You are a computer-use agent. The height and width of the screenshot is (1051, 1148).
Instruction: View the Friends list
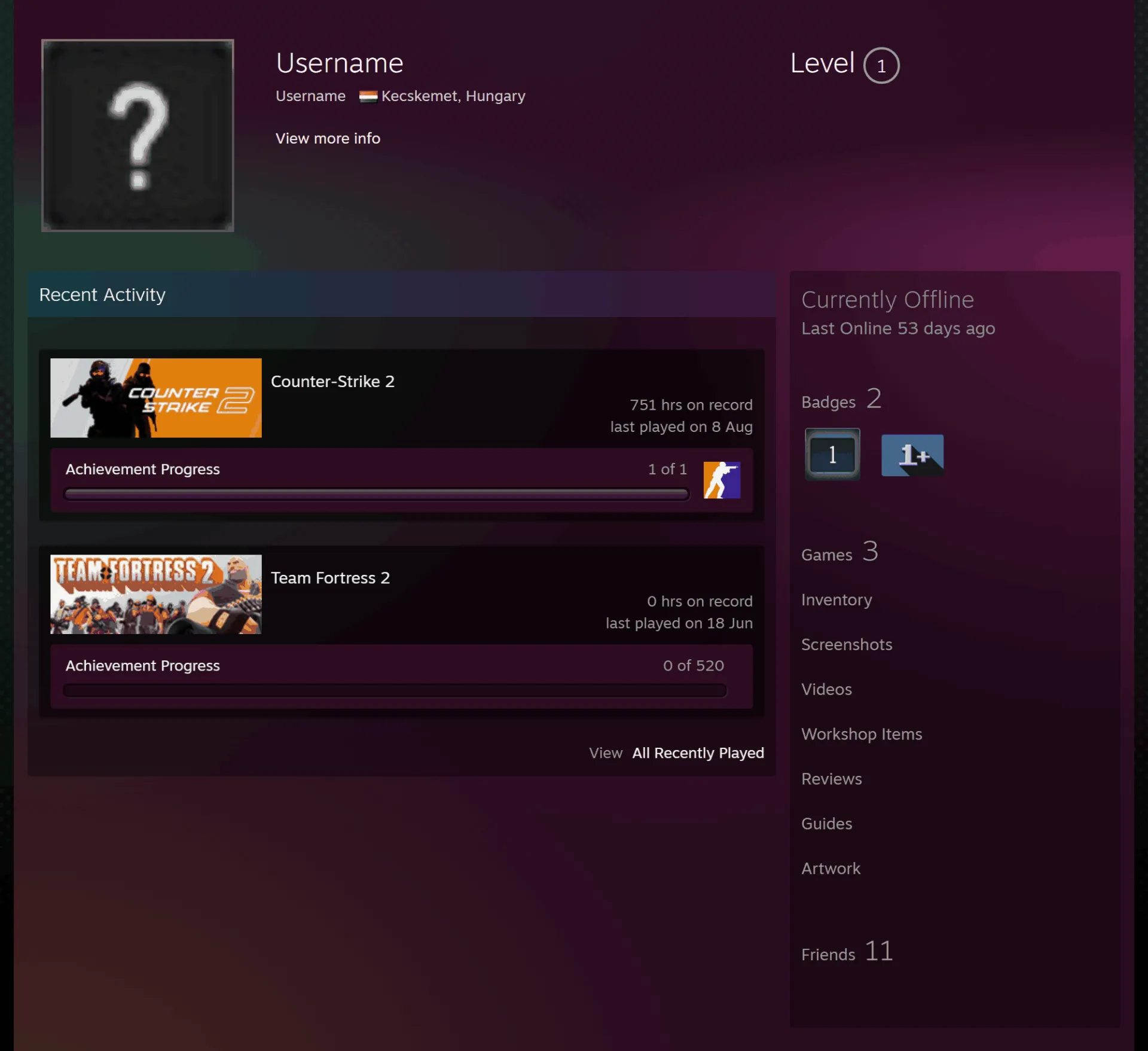point(847,951)
